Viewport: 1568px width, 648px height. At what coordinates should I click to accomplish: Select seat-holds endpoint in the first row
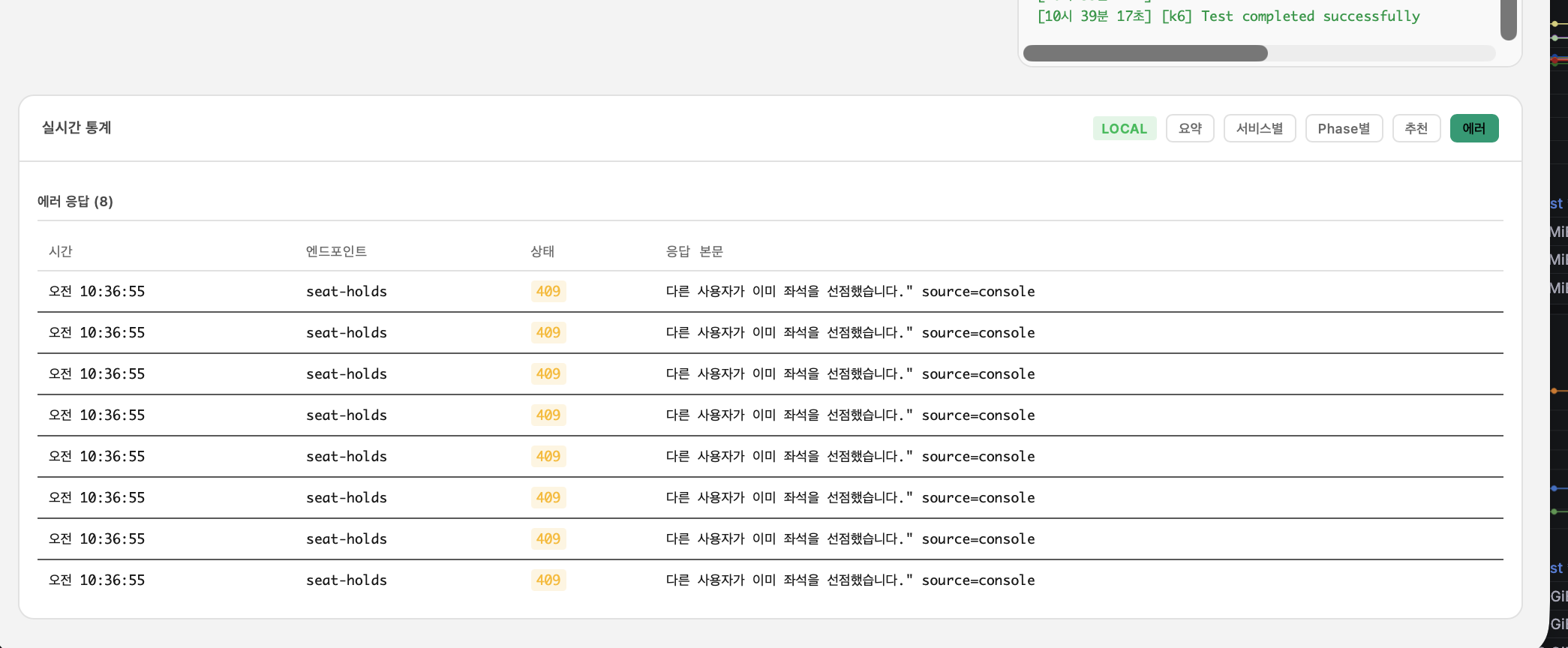coord(346,291)
